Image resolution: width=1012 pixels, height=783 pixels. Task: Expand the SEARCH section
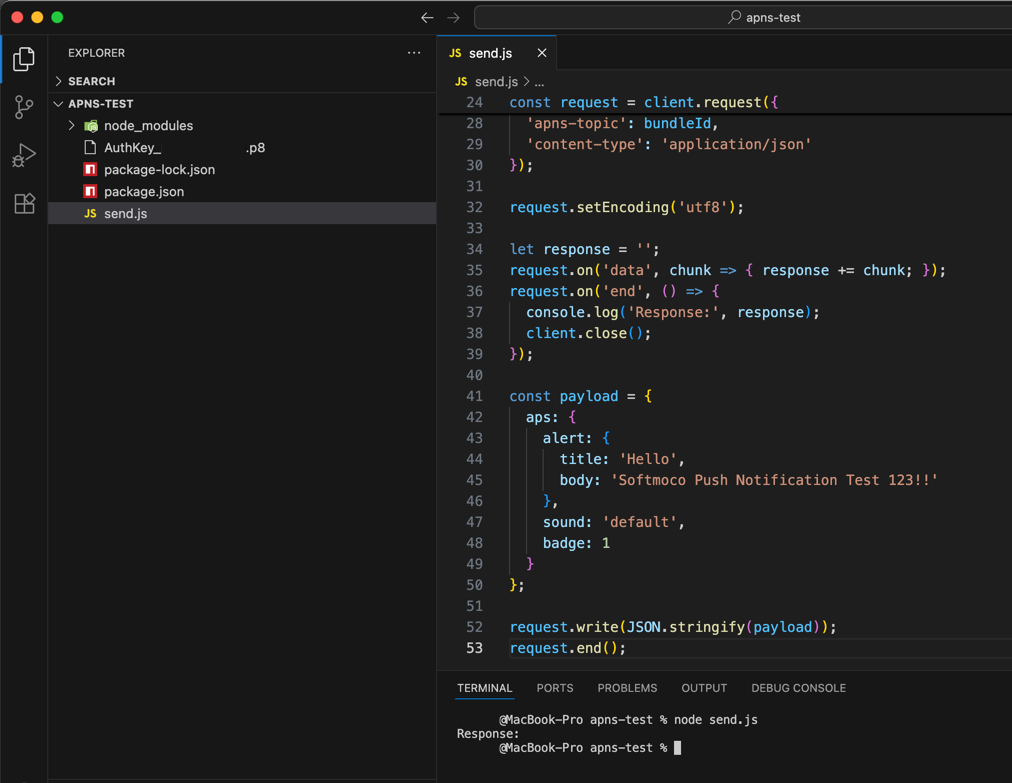[91, 81]
